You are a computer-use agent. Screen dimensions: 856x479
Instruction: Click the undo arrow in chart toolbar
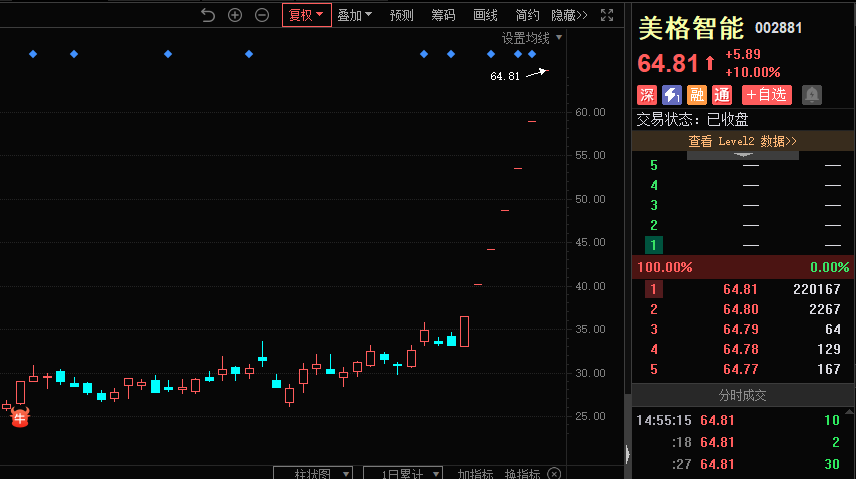[x=208, y=15]
